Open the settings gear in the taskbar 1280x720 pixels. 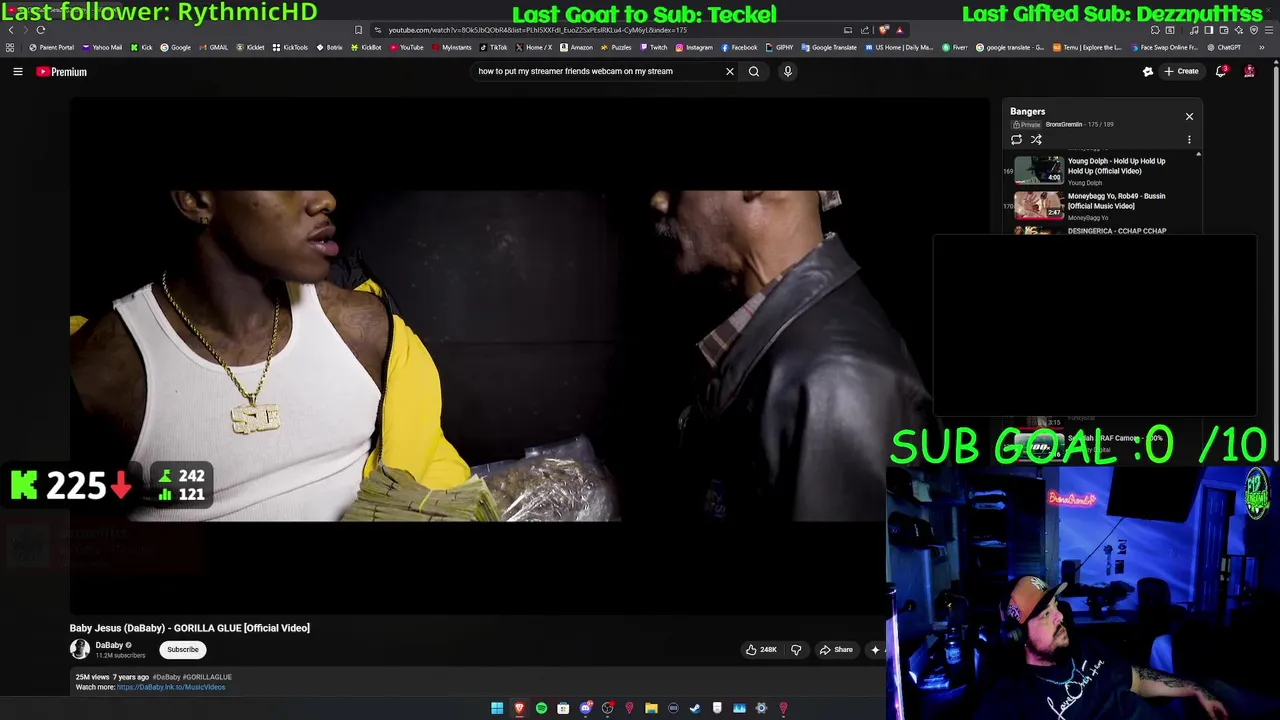click(761, 708)
